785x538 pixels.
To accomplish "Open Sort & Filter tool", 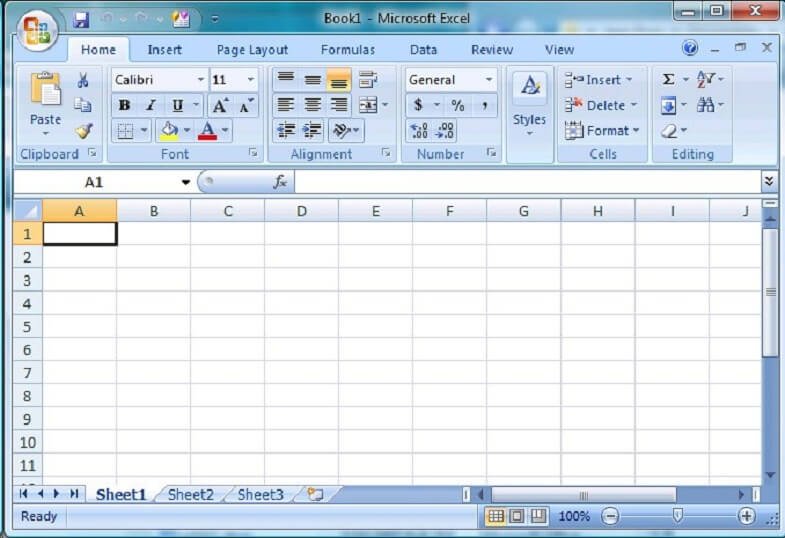I will [706, 79].
